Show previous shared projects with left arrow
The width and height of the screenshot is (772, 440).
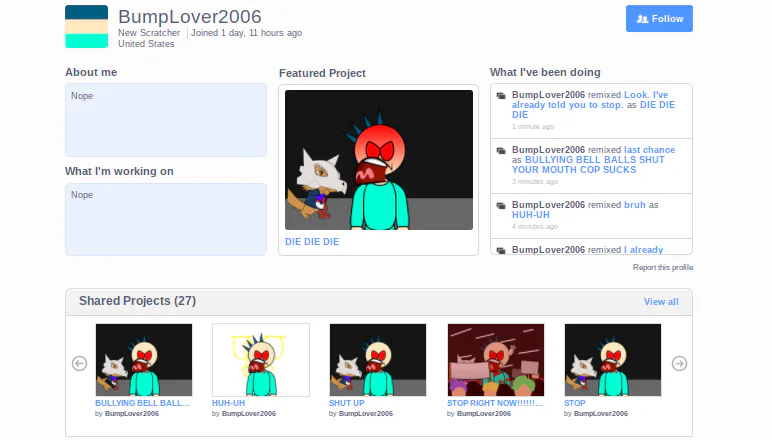(x=79, y=364)
